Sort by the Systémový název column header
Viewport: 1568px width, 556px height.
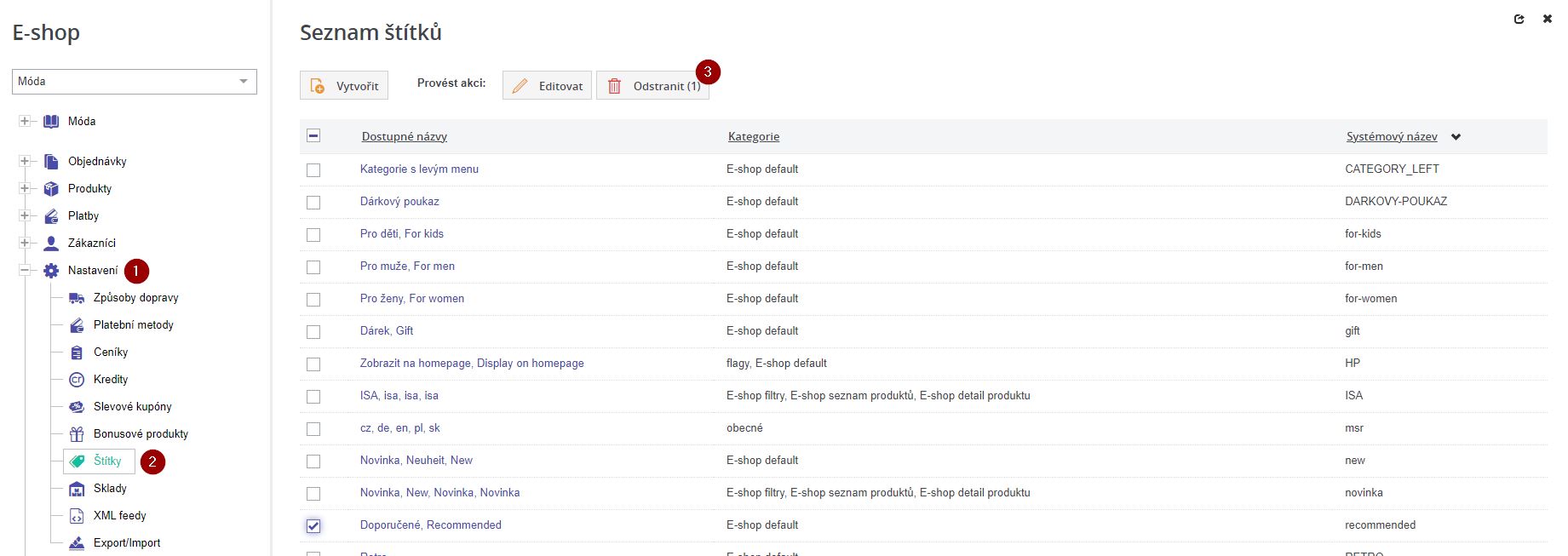point(1392,137)
